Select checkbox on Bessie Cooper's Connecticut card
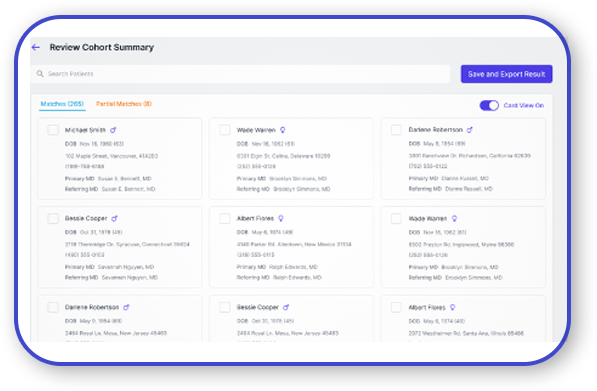 click(53, 219)
